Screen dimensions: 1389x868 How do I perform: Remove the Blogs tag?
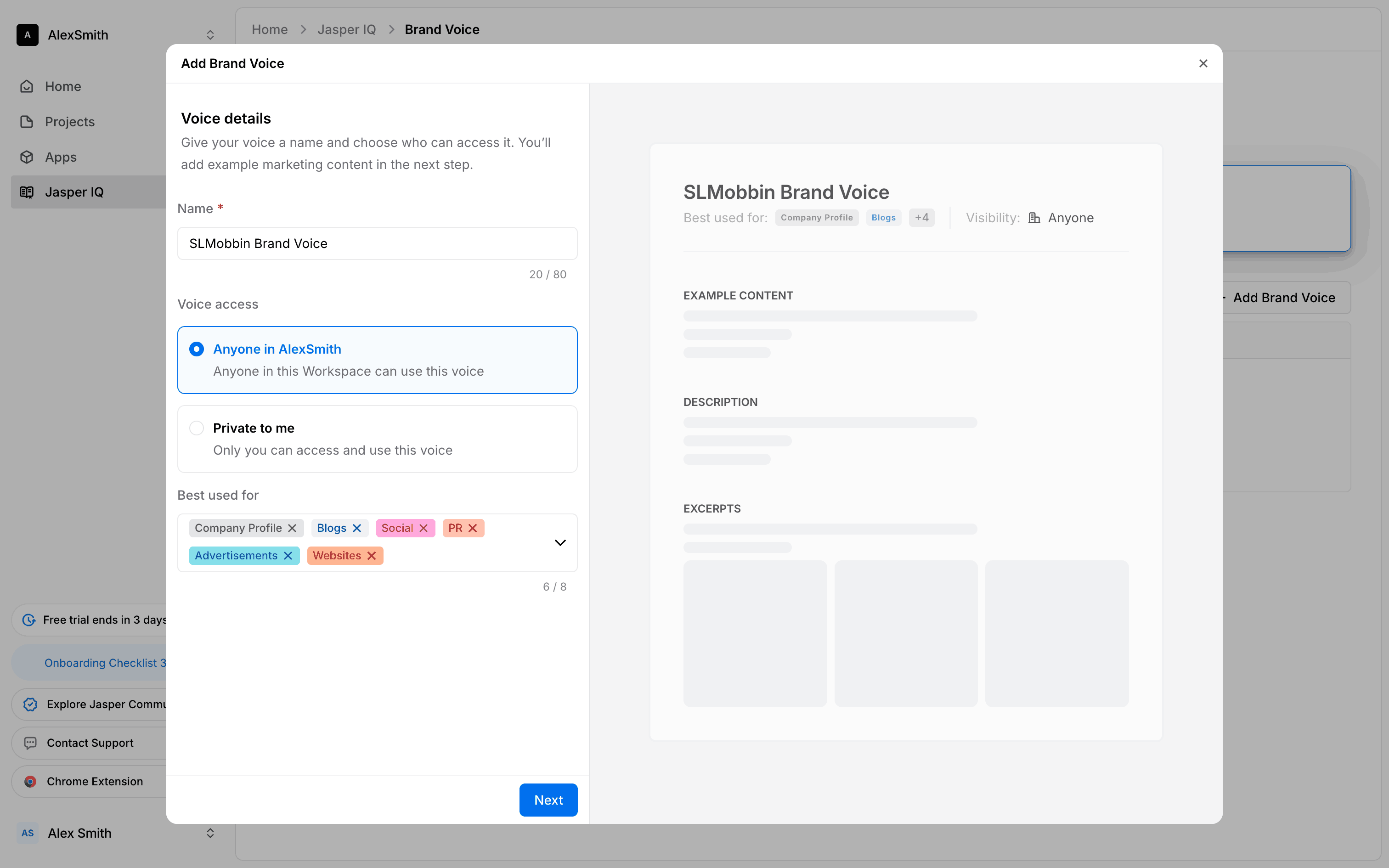(357, 528)
